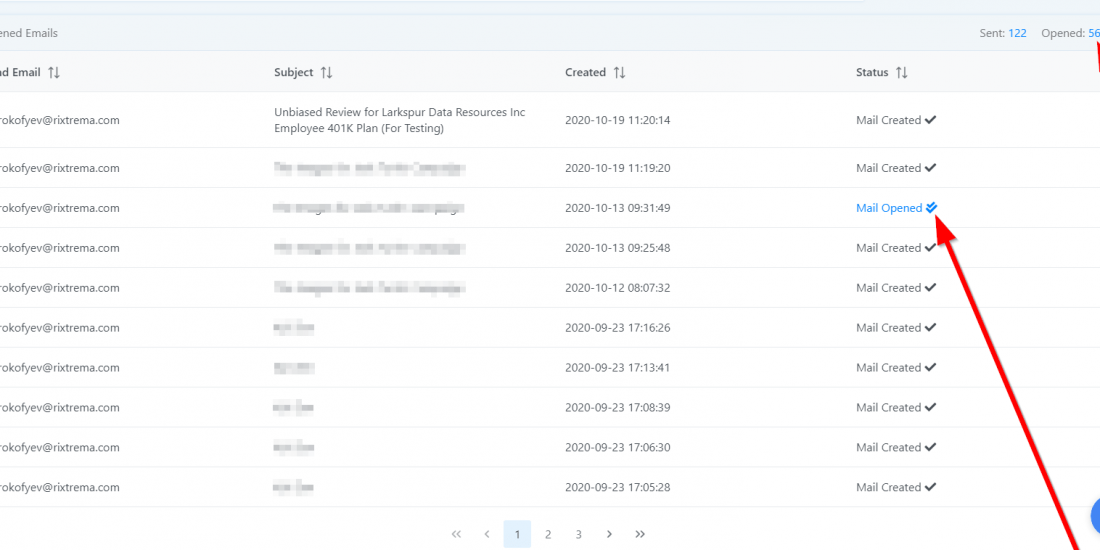Go to previous page arrow
This screenshot has height=550, width=1100.
point(487,534)
